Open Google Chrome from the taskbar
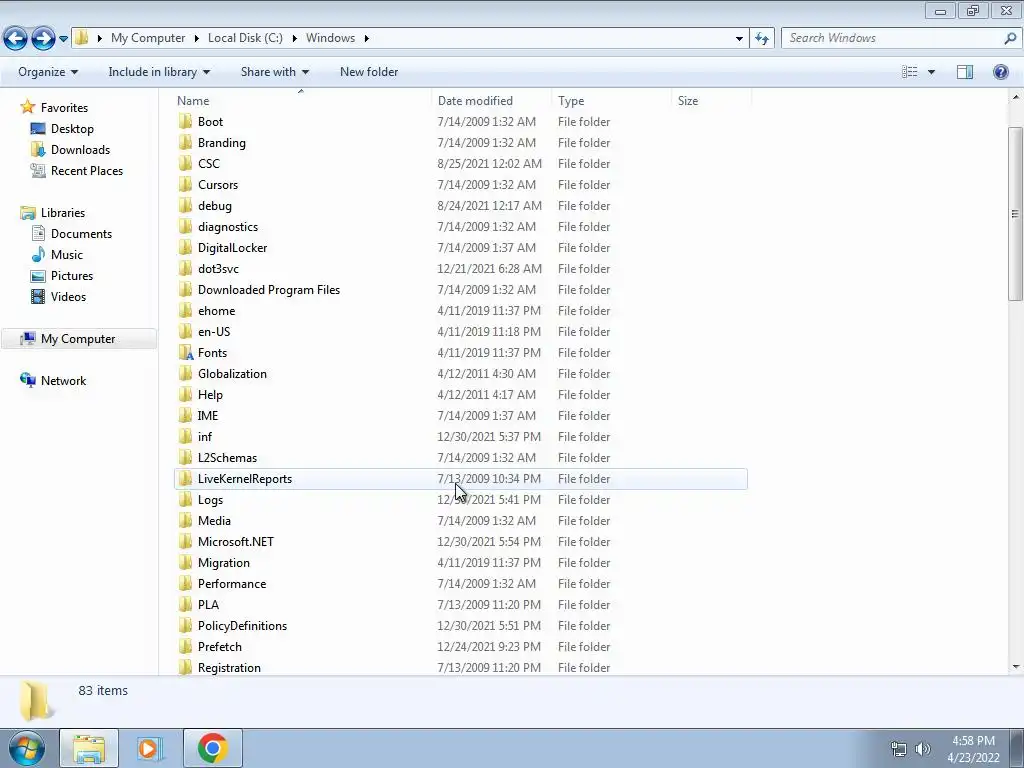 212,748
